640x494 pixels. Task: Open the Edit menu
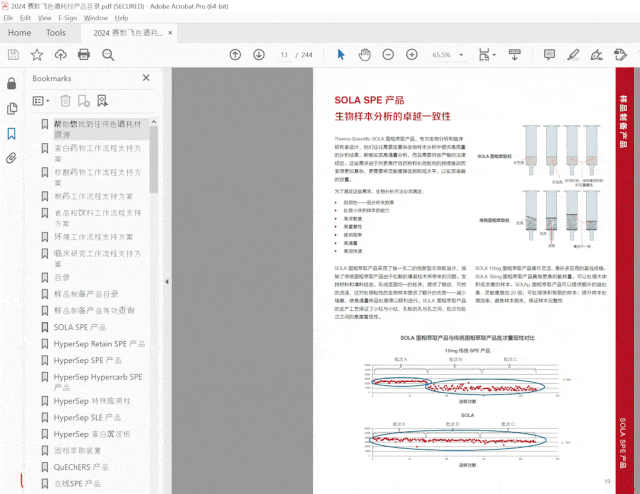click(x=25, y=18)
